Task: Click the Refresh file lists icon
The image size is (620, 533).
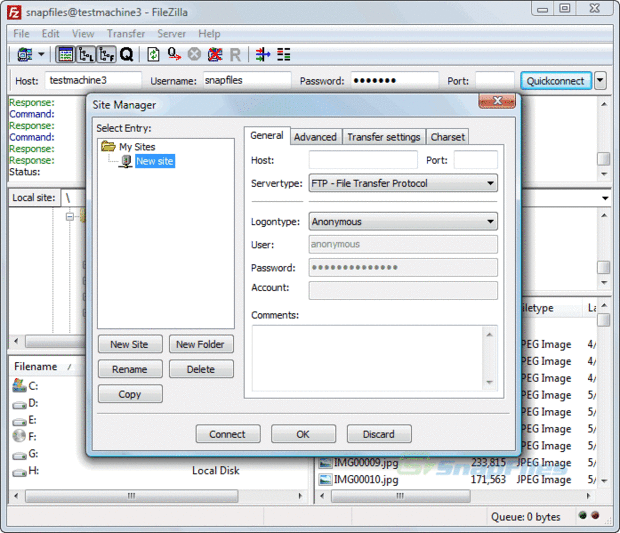Action: coord(153,55)
